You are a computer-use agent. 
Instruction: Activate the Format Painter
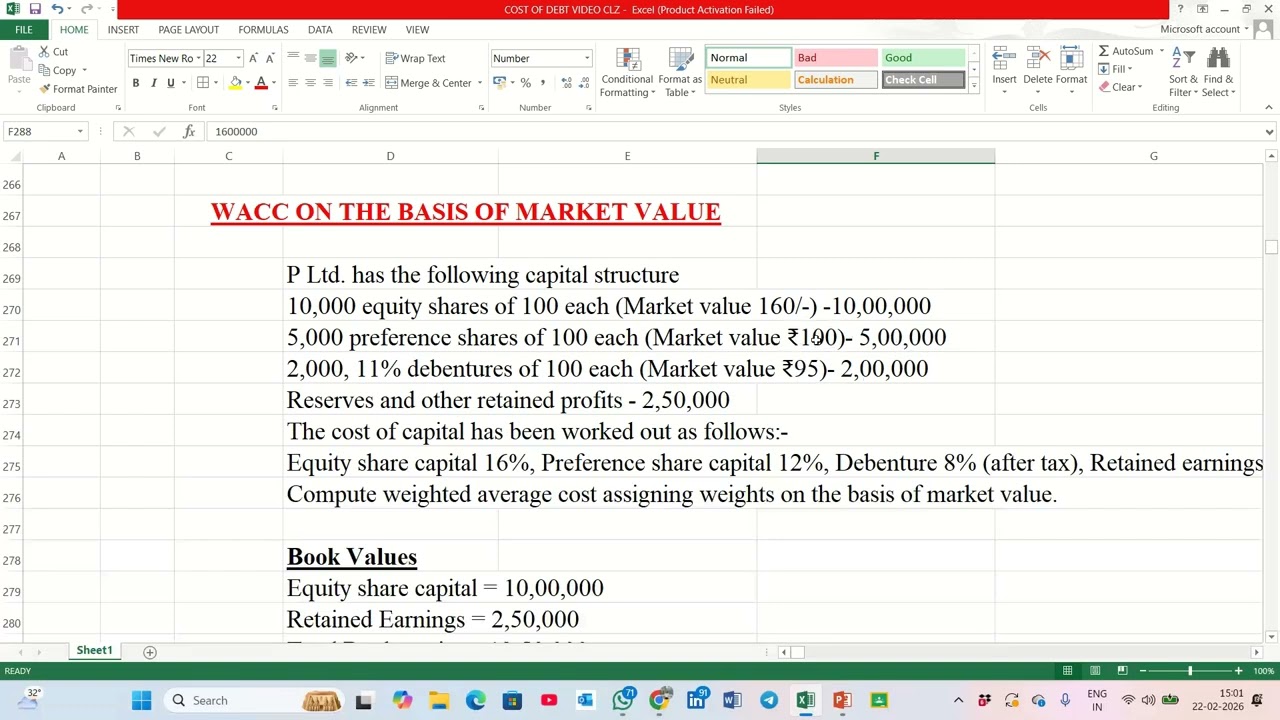(78, 89)
